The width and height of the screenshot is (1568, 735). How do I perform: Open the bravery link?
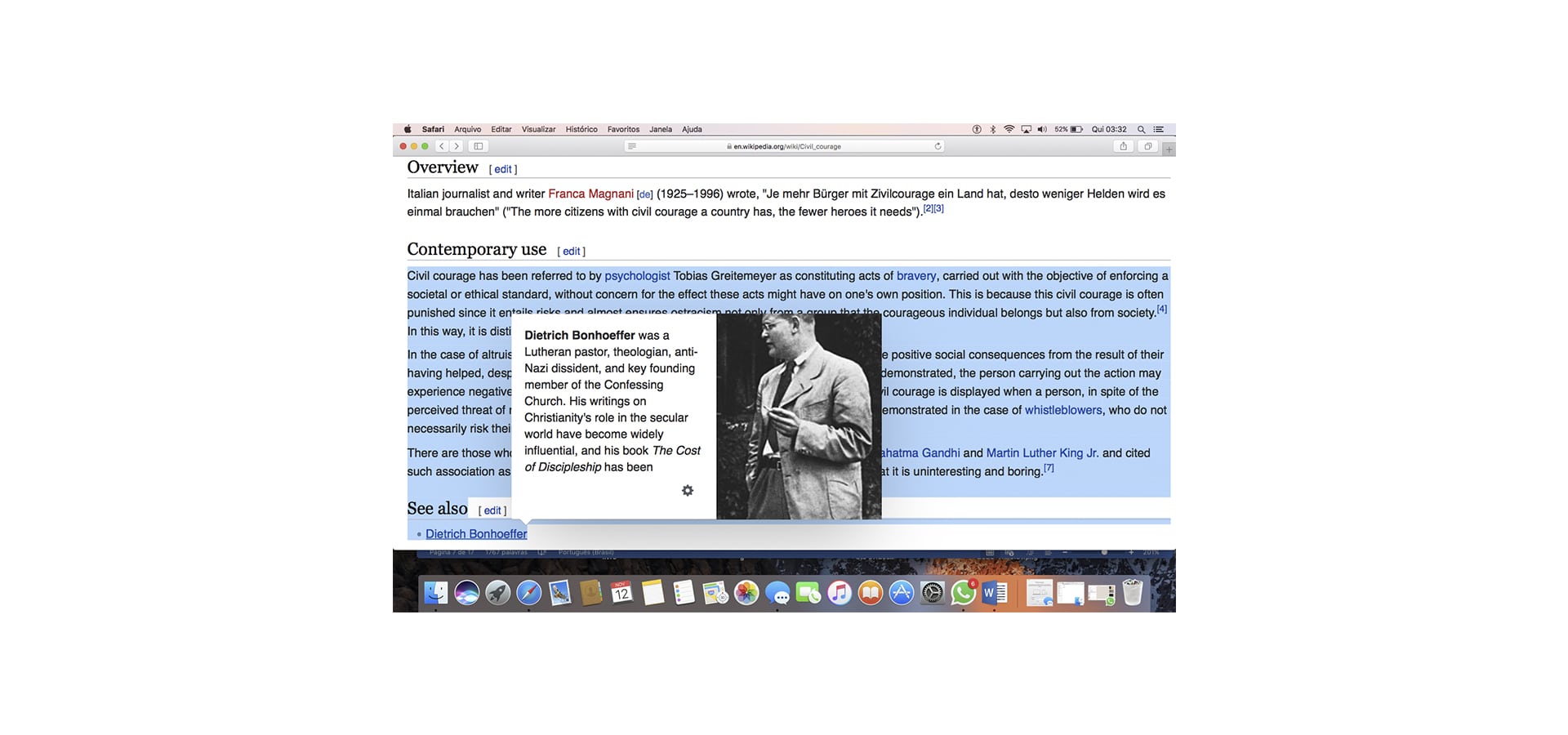pos(916,276)
